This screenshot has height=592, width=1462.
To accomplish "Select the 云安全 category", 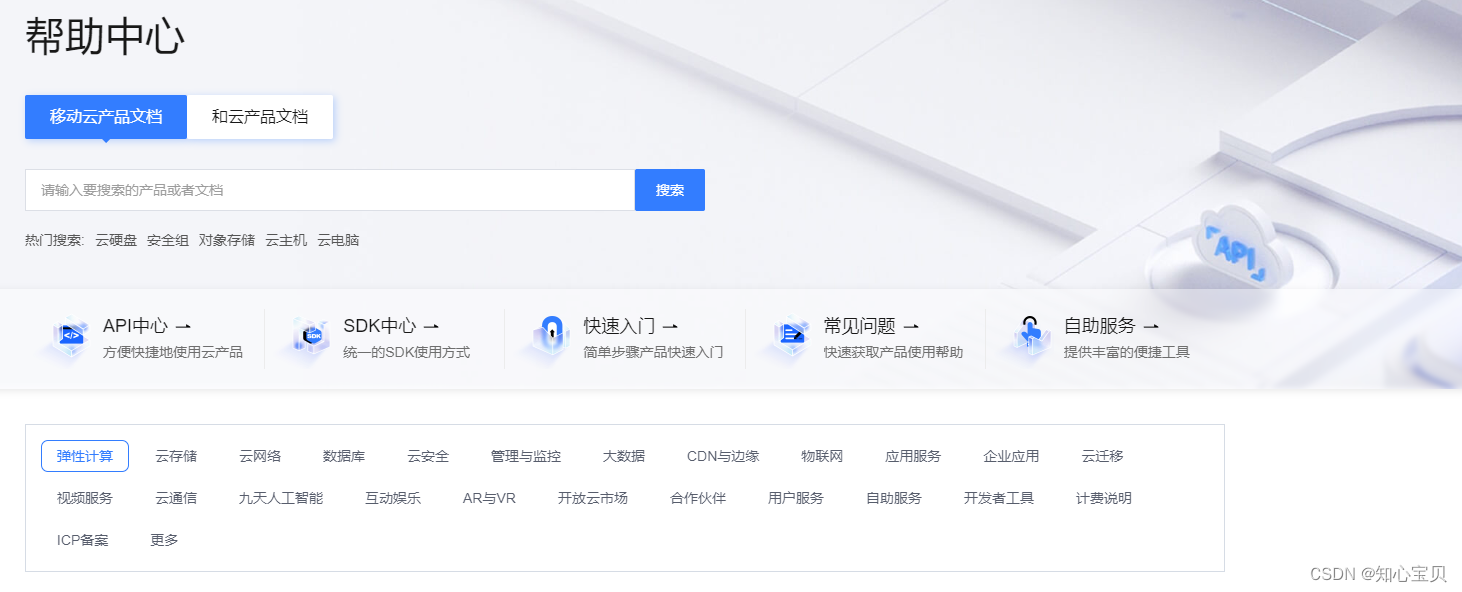I will click(428, 456).
